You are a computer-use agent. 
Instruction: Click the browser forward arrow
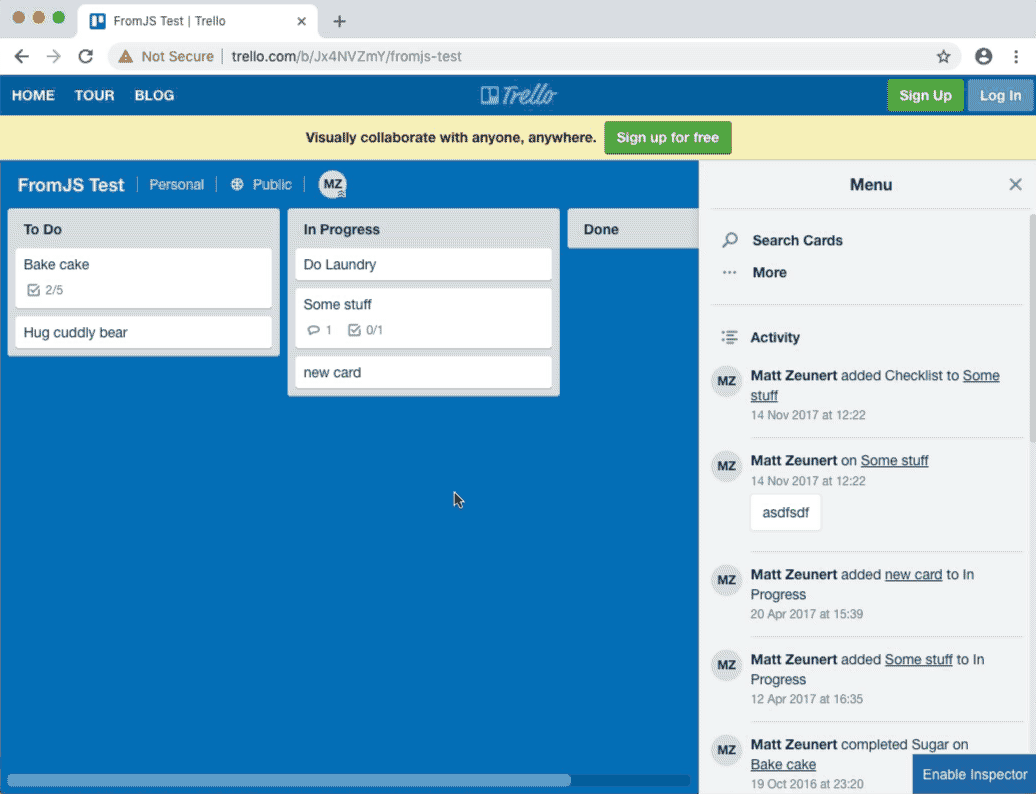point(54,56)
